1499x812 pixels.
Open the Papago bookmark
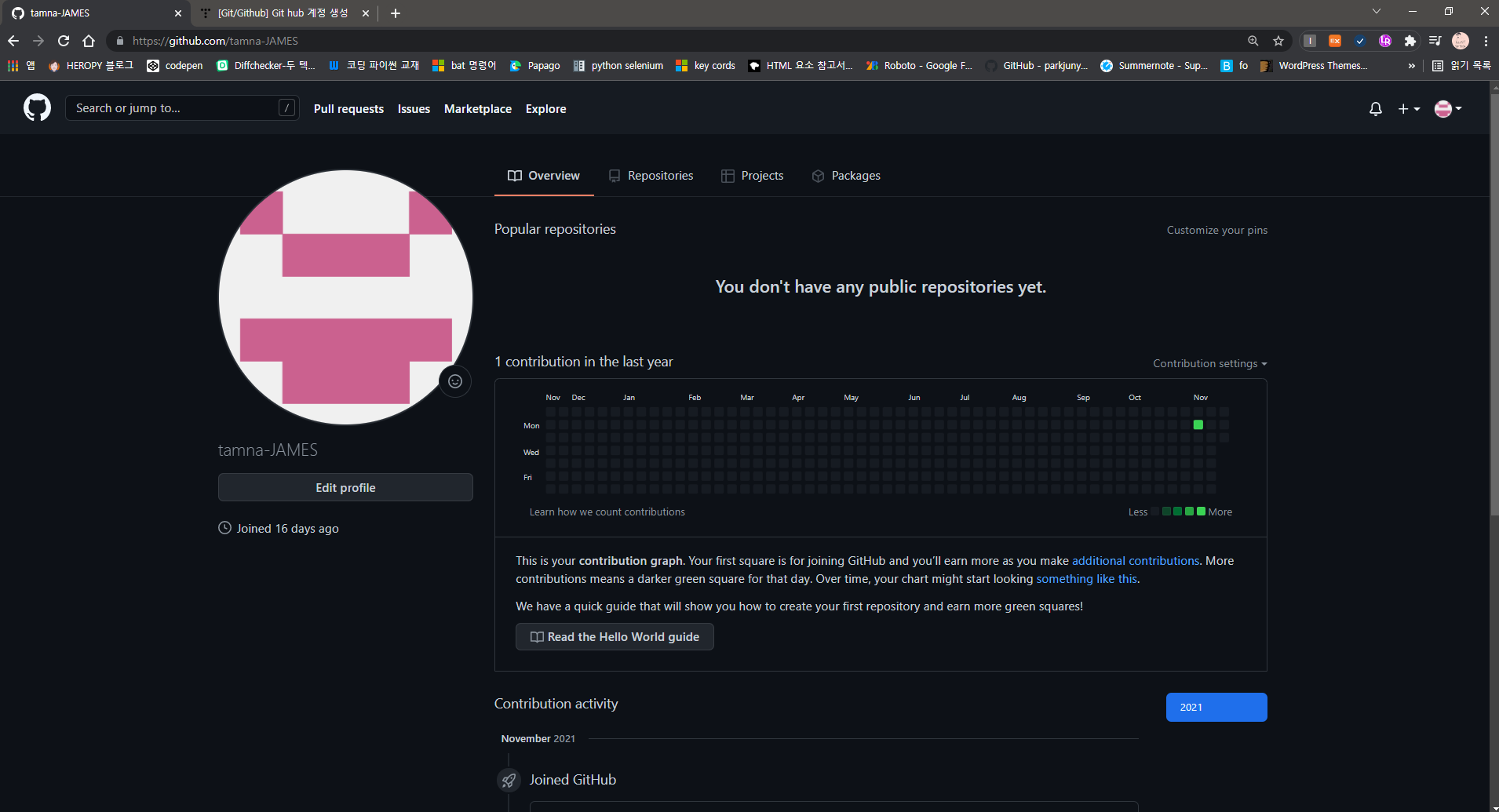(x=535, y=66)
